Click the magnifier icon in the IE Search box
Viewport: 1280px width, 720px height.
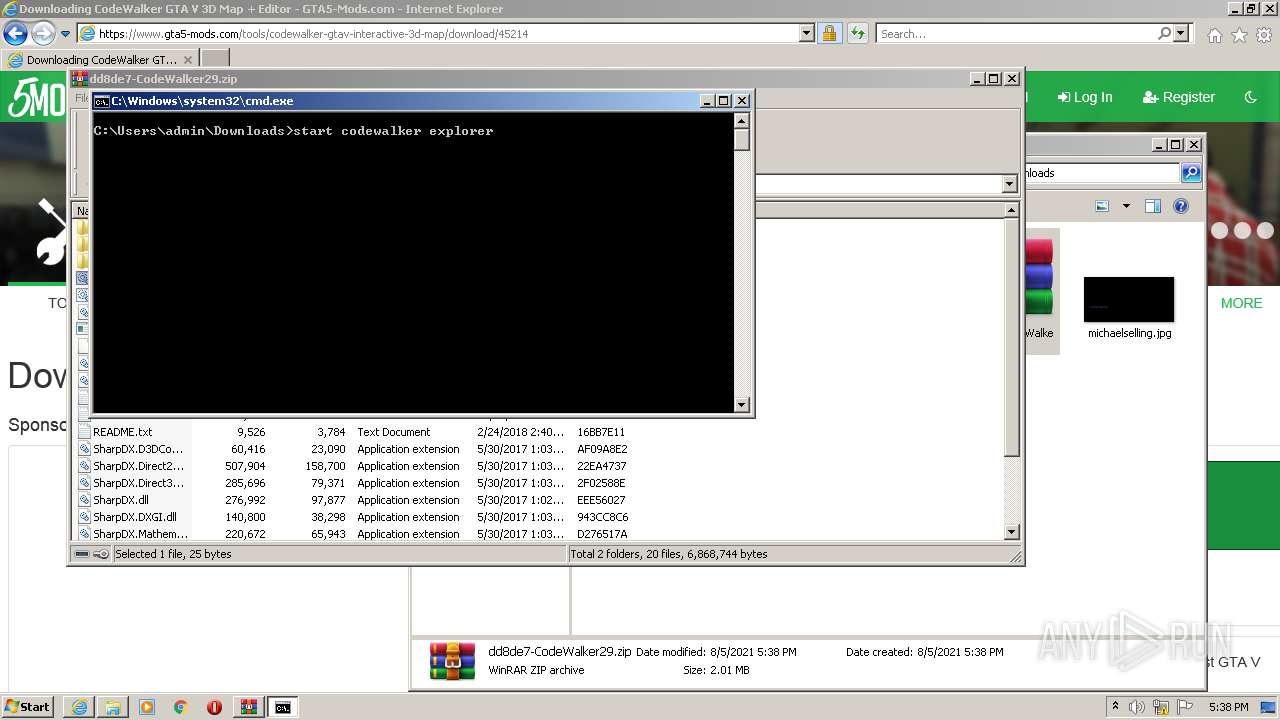(1164, 33)
